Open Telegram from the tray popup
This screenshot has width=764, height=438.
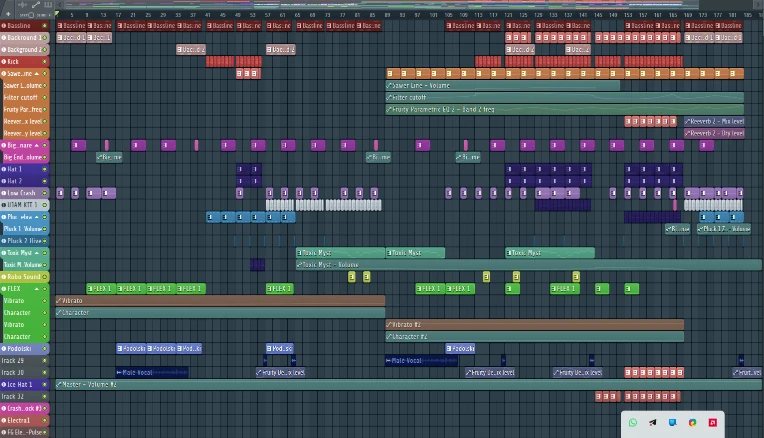[x=652, y=422]
